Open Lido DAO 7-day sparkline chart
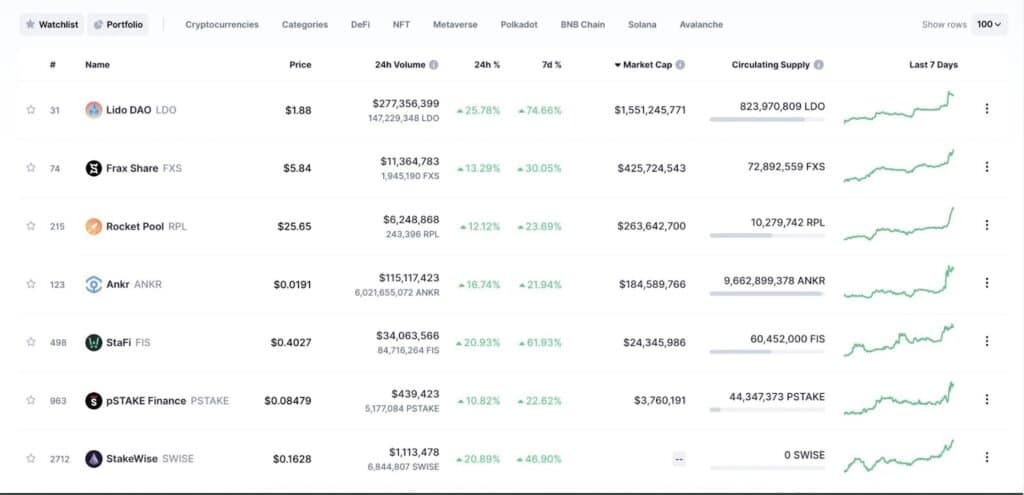The image size is (1024, 495). tap(899, 108)
